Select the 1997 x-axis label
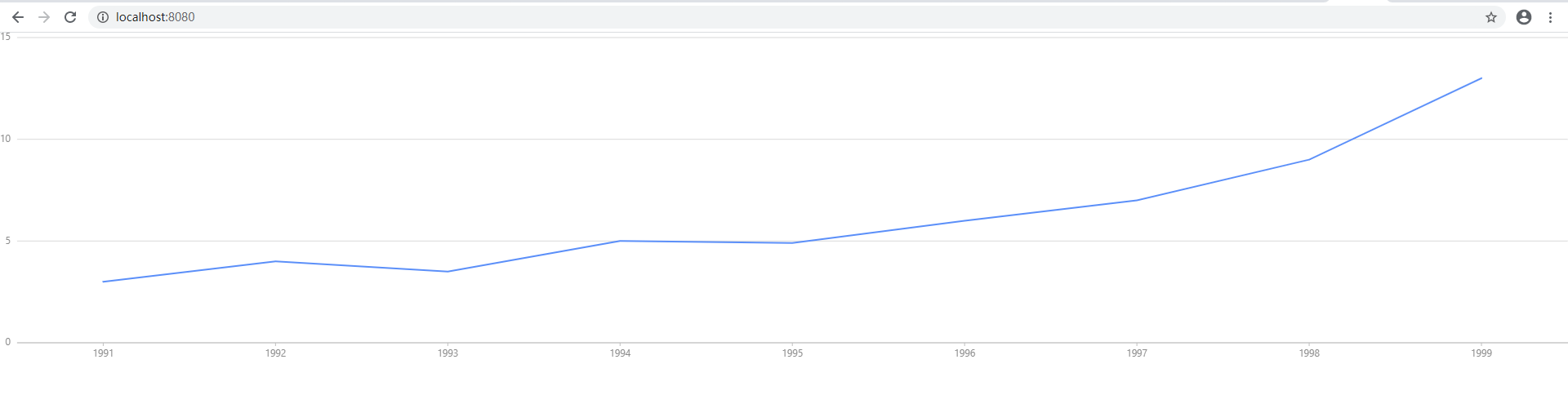 point(1137,353)
